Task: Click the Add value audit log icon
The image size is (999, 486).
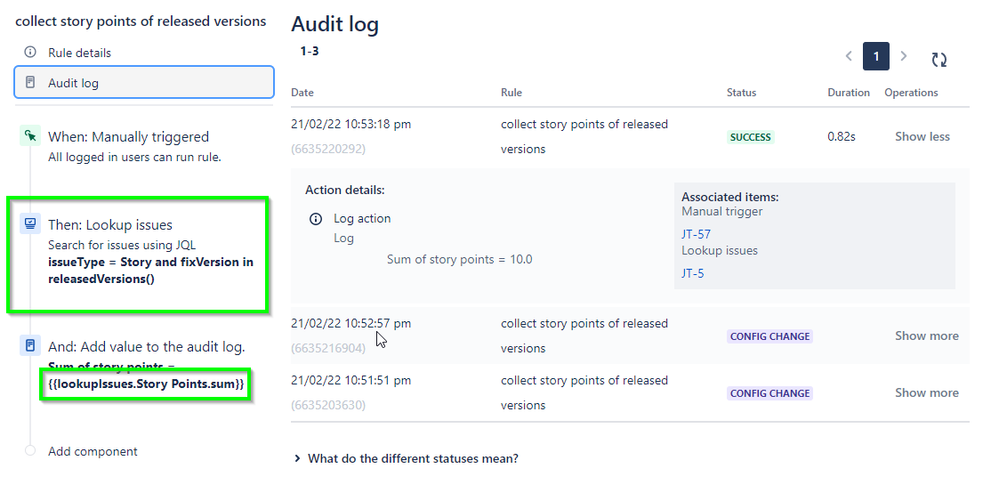Action: pyautogui.click(x=30, y=346)
